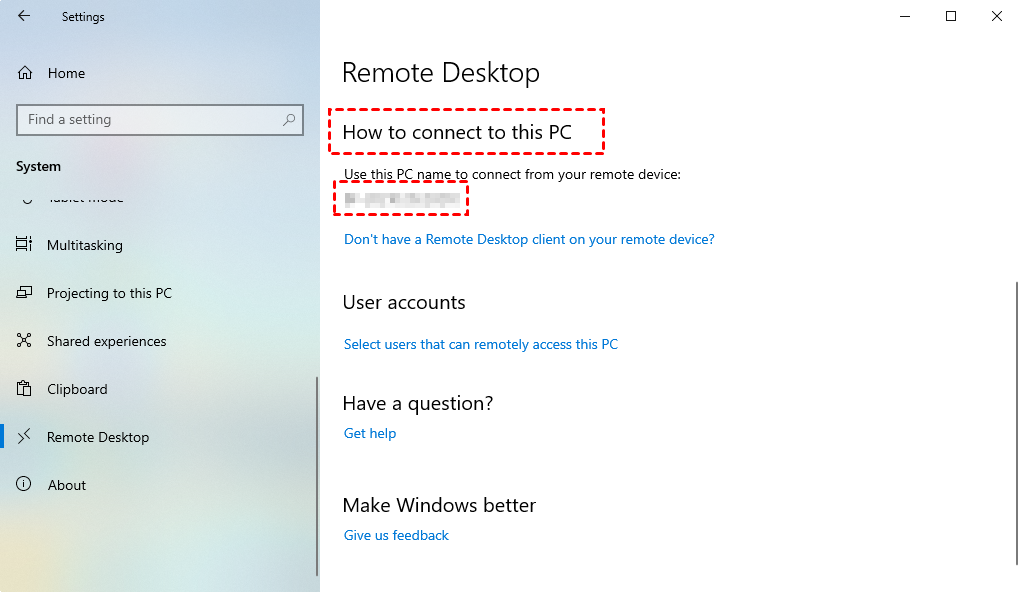Click the Remote Desktop wrench icon

coord(22,436)
